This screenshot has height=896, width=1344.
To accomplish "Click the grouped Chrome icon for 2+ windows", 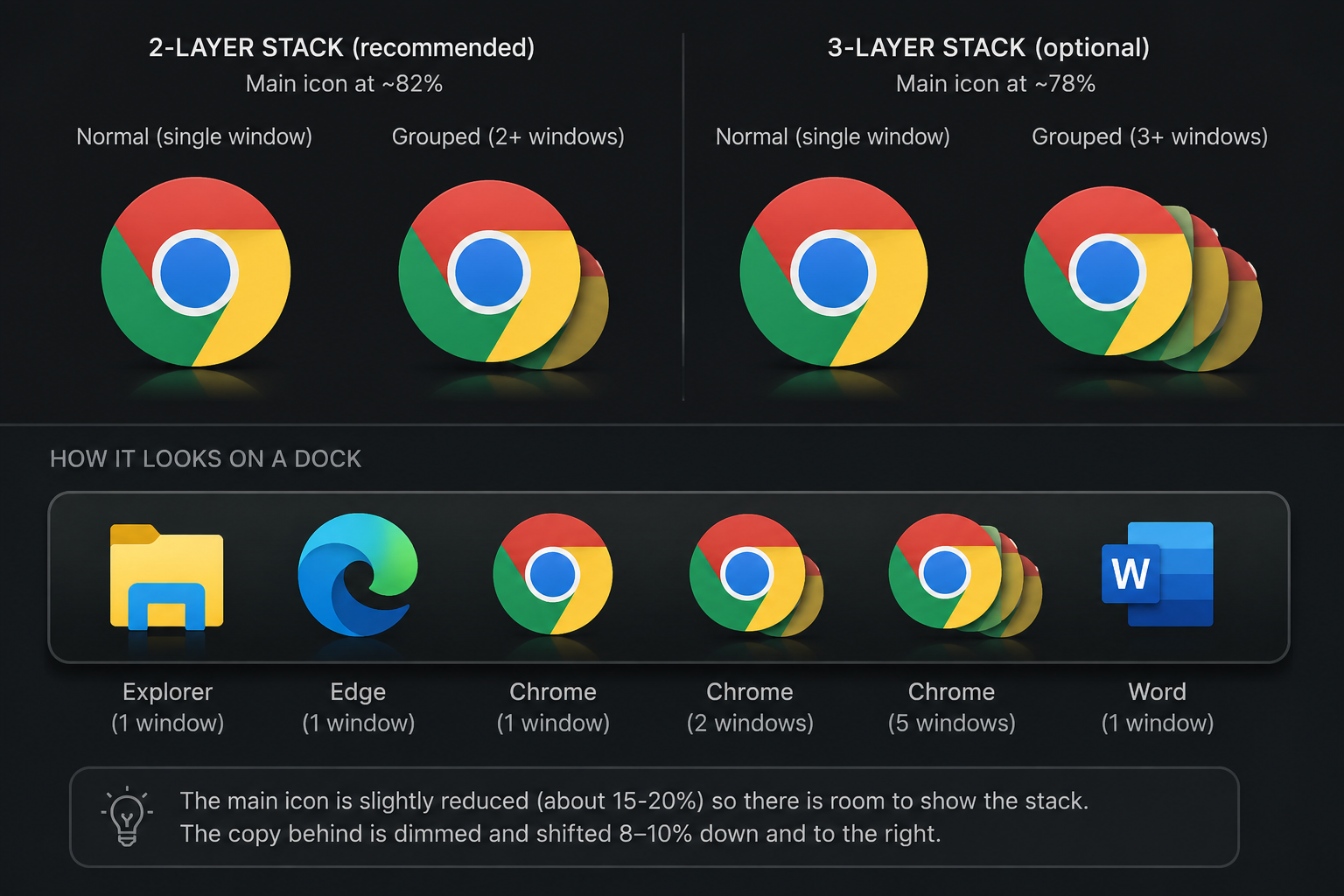I will pyautogui.click(x=503, y=275).
